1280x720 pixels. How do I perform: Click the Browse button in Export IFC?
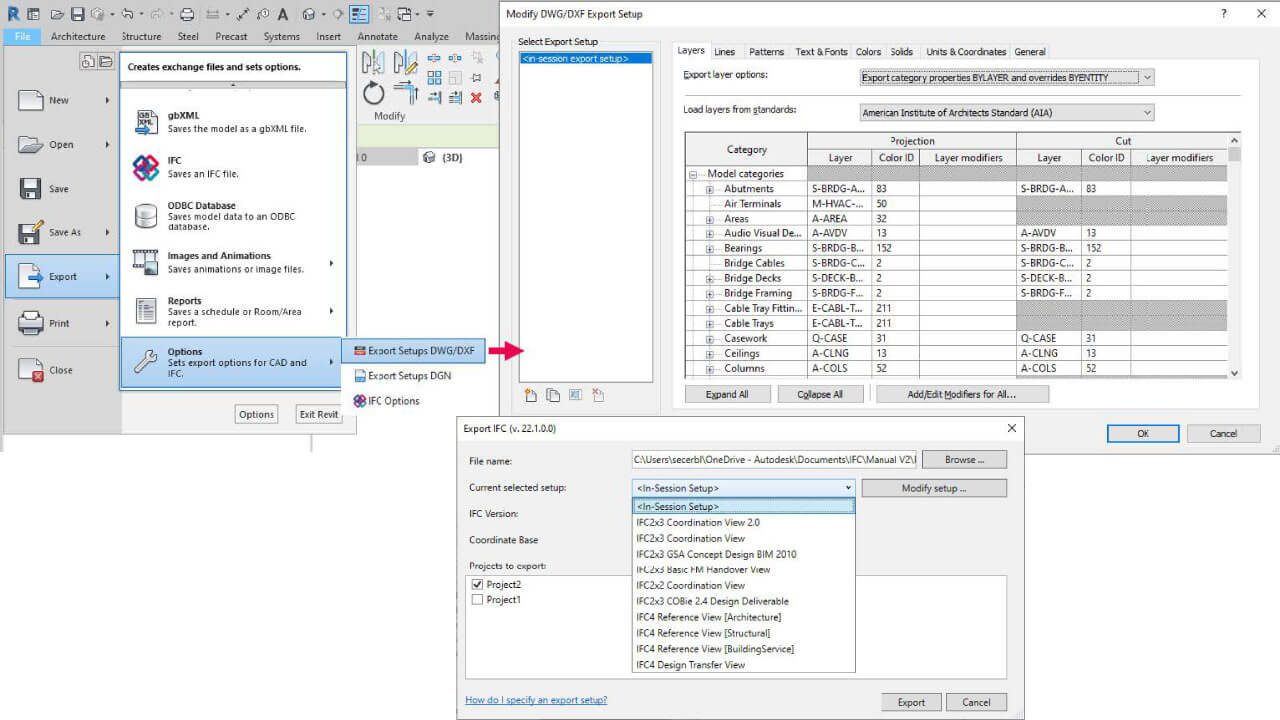964,460
